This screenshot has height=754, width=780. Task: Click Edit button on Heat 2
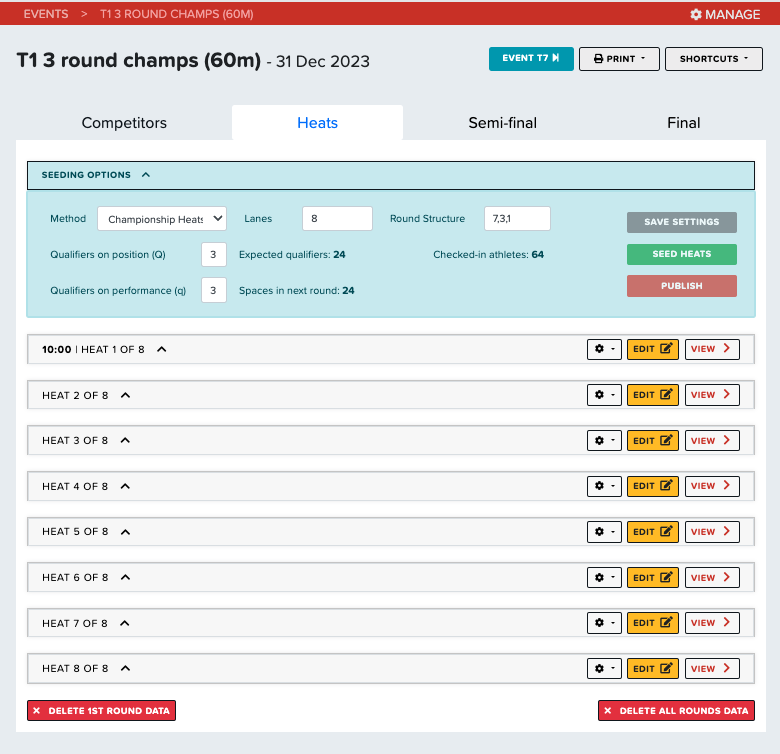point(652,395)
